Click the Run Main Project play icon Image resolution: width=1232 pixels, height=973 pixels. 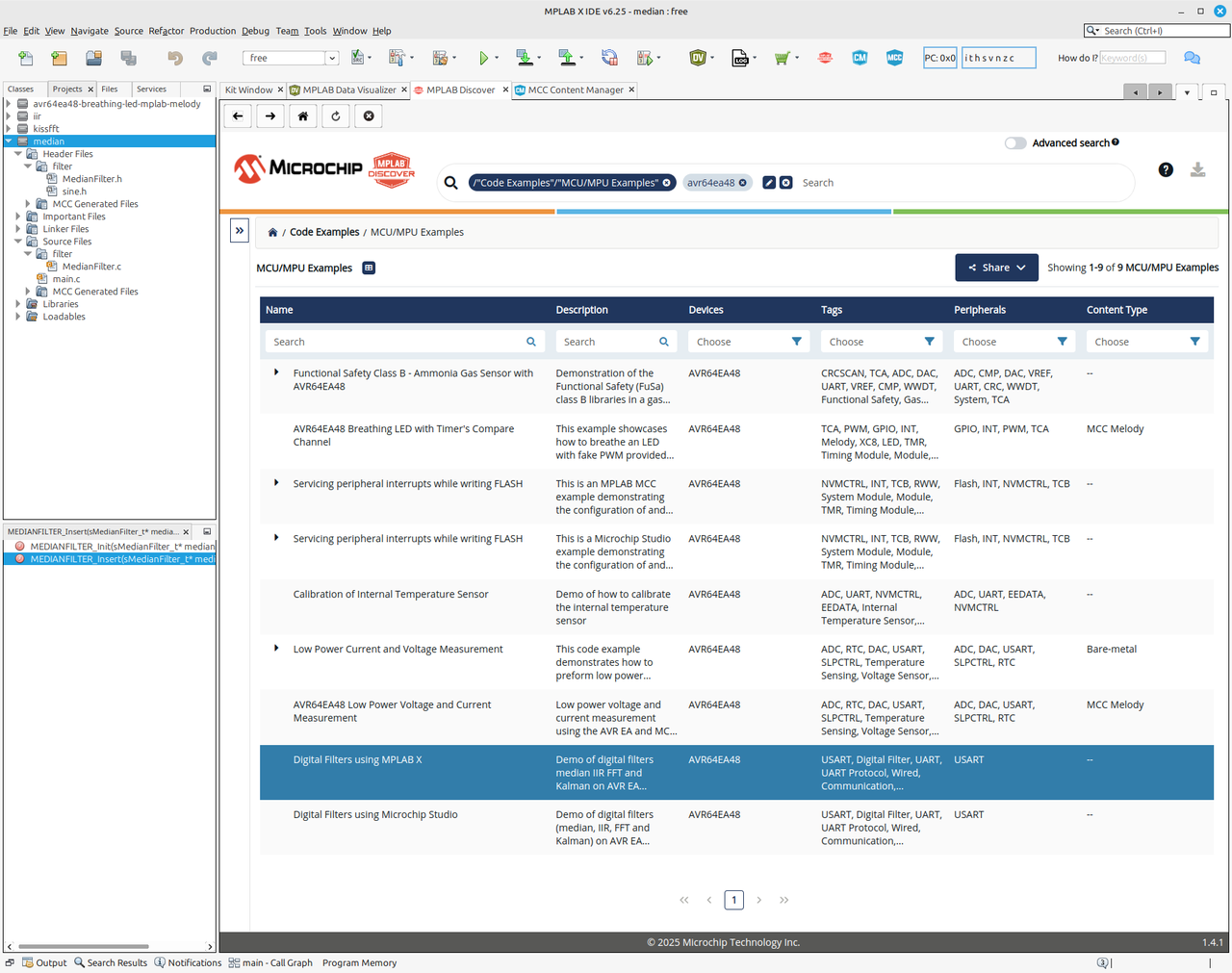(483, 59)
